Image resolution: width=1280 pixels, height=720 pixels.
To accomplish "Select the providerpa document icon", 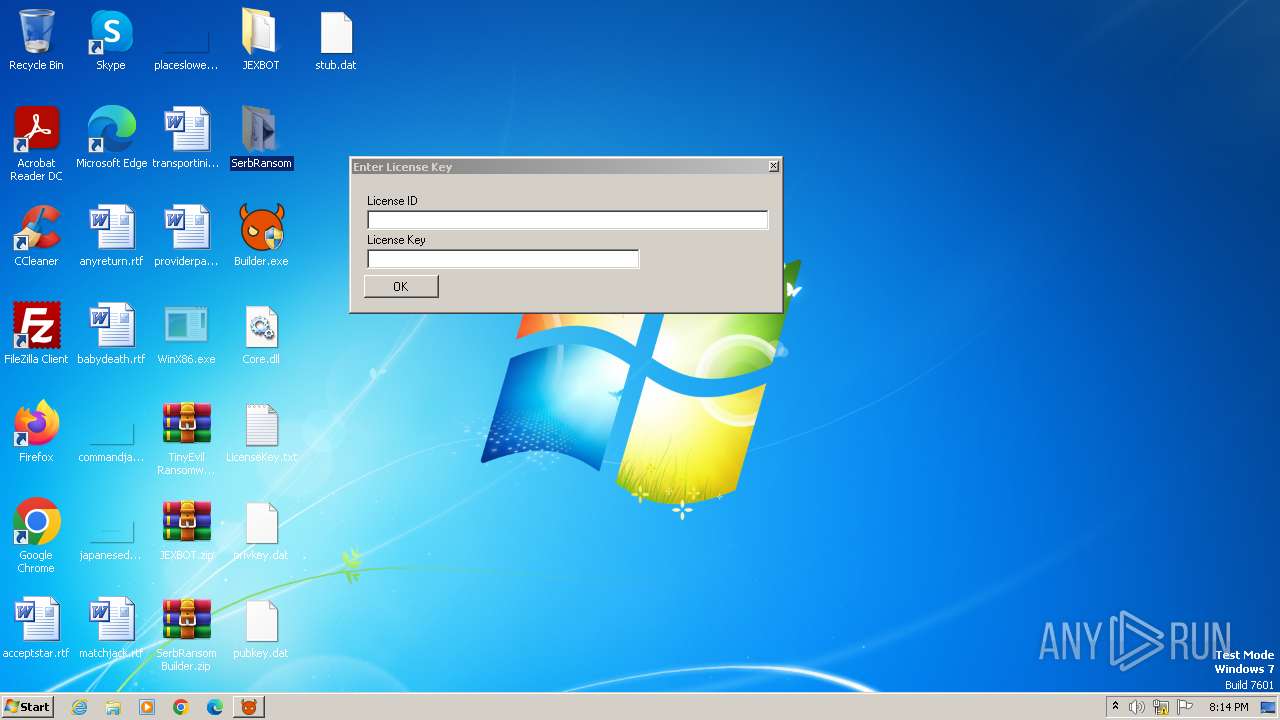I will pyautogui.click(x=186, y=236).
